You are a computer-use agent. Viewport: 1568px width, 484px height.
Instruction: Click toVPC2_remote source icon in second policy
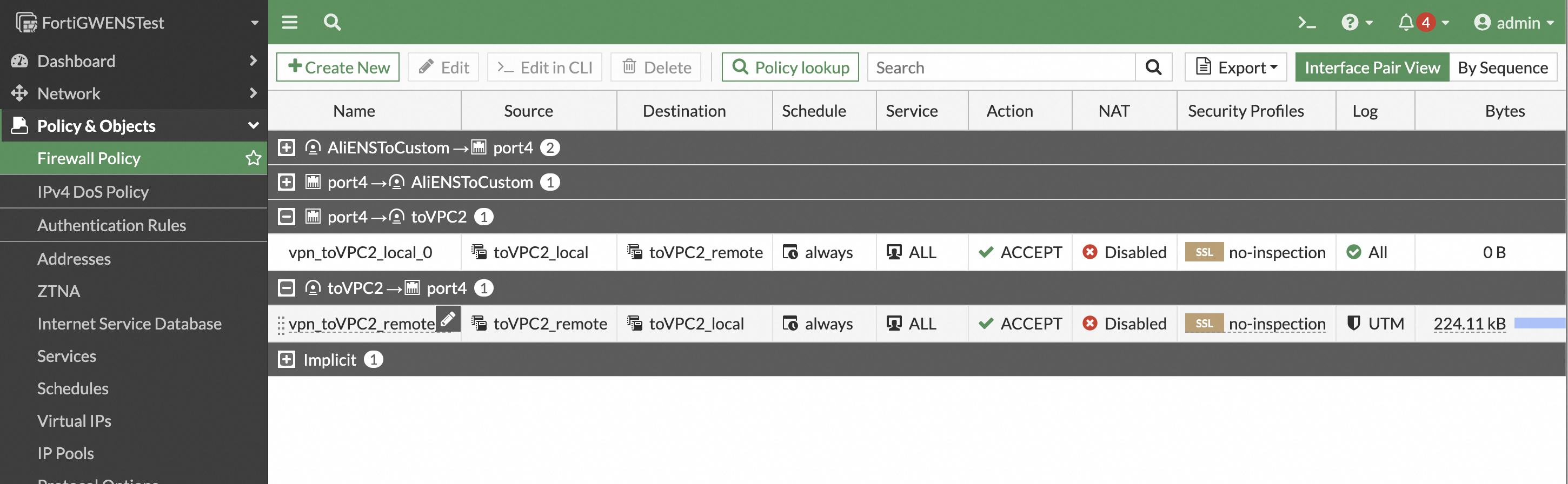tap(479, 323)
